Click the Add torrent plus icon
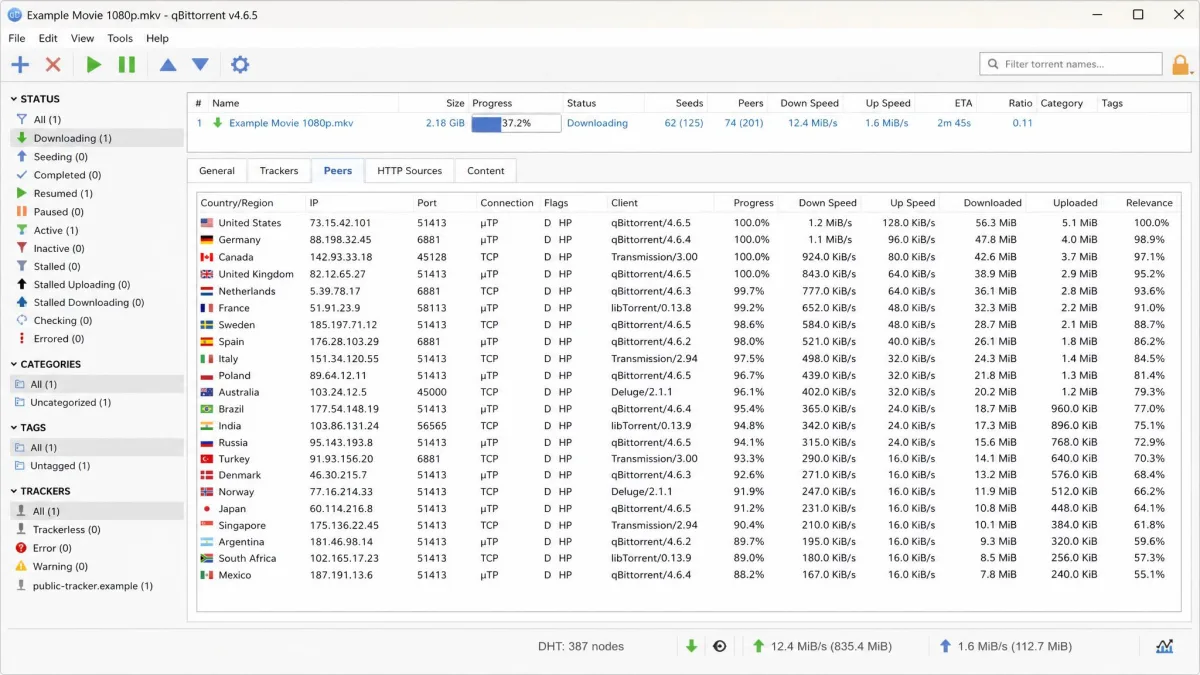The width and height of the screenshot is (1200, 675). pyautogui.click(x=20, y=64)
